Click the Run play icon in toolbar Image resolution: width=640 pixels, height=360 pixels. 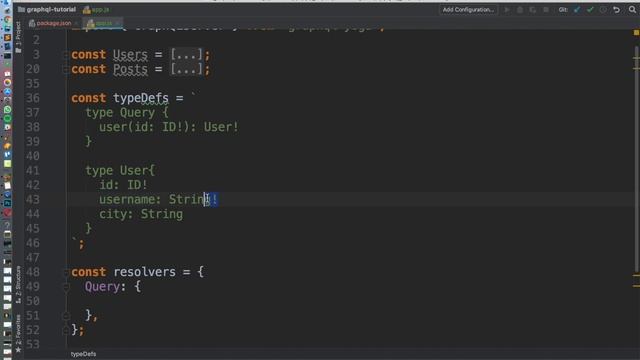[x=507, y=9]
